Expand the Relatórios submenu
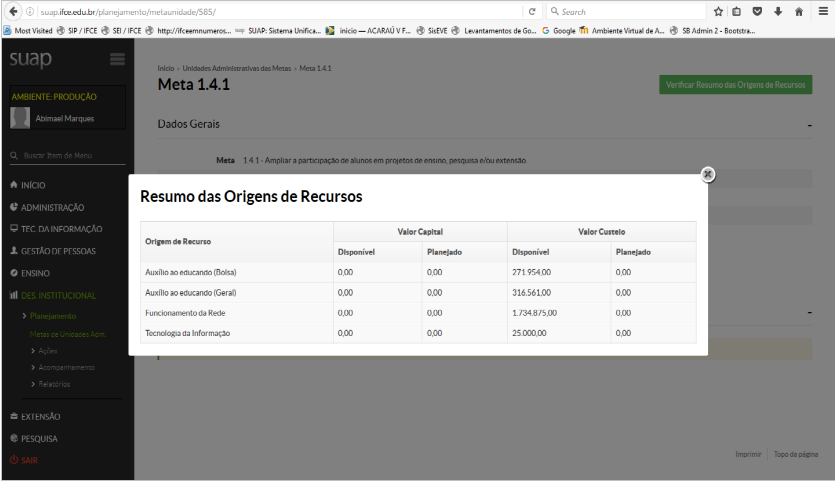Image resolution: width=835 pixels, height=481 pixels. (54, 384)
